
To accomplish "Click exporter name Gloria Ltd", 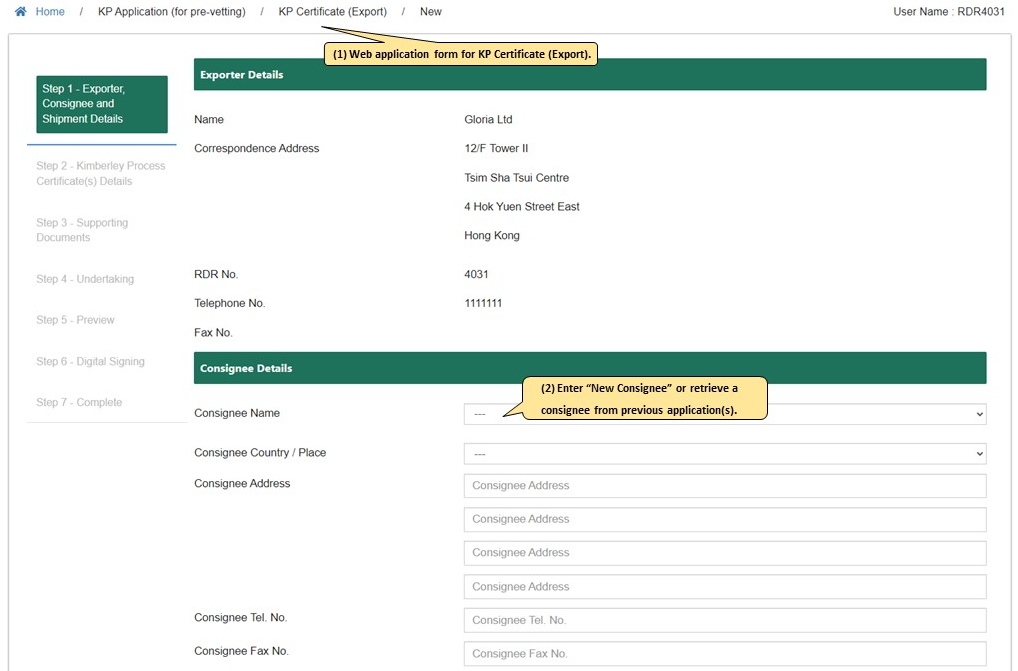I will click(488, 119).
